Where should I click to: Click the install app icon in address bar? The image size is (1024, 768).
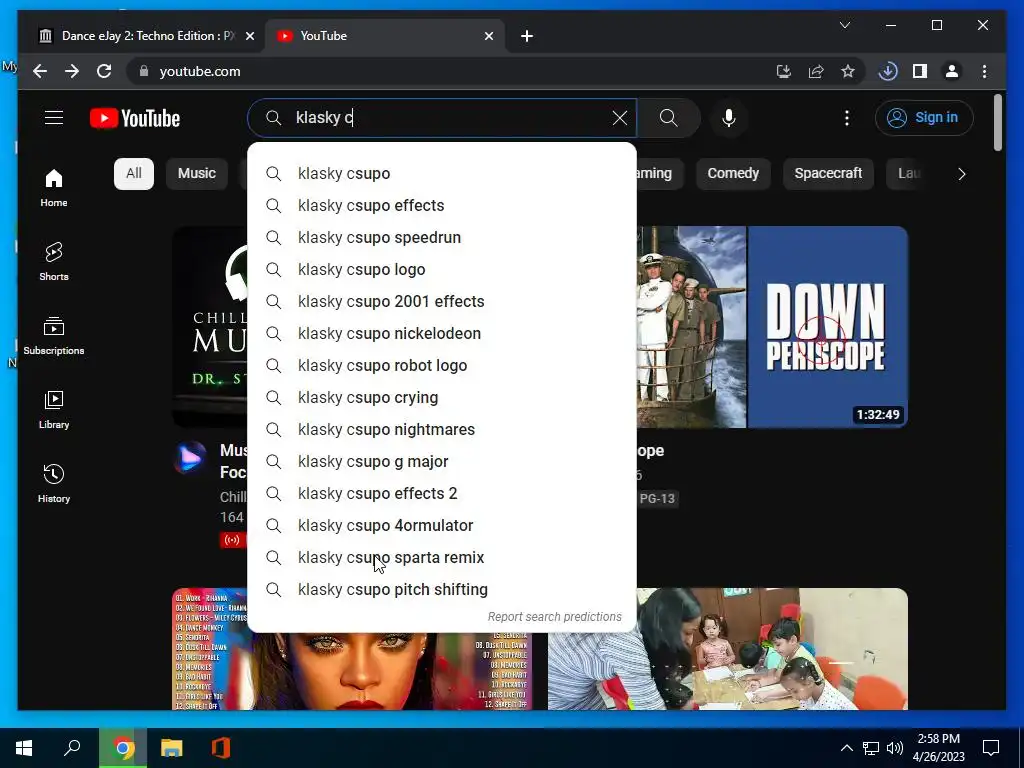(784, 71)
